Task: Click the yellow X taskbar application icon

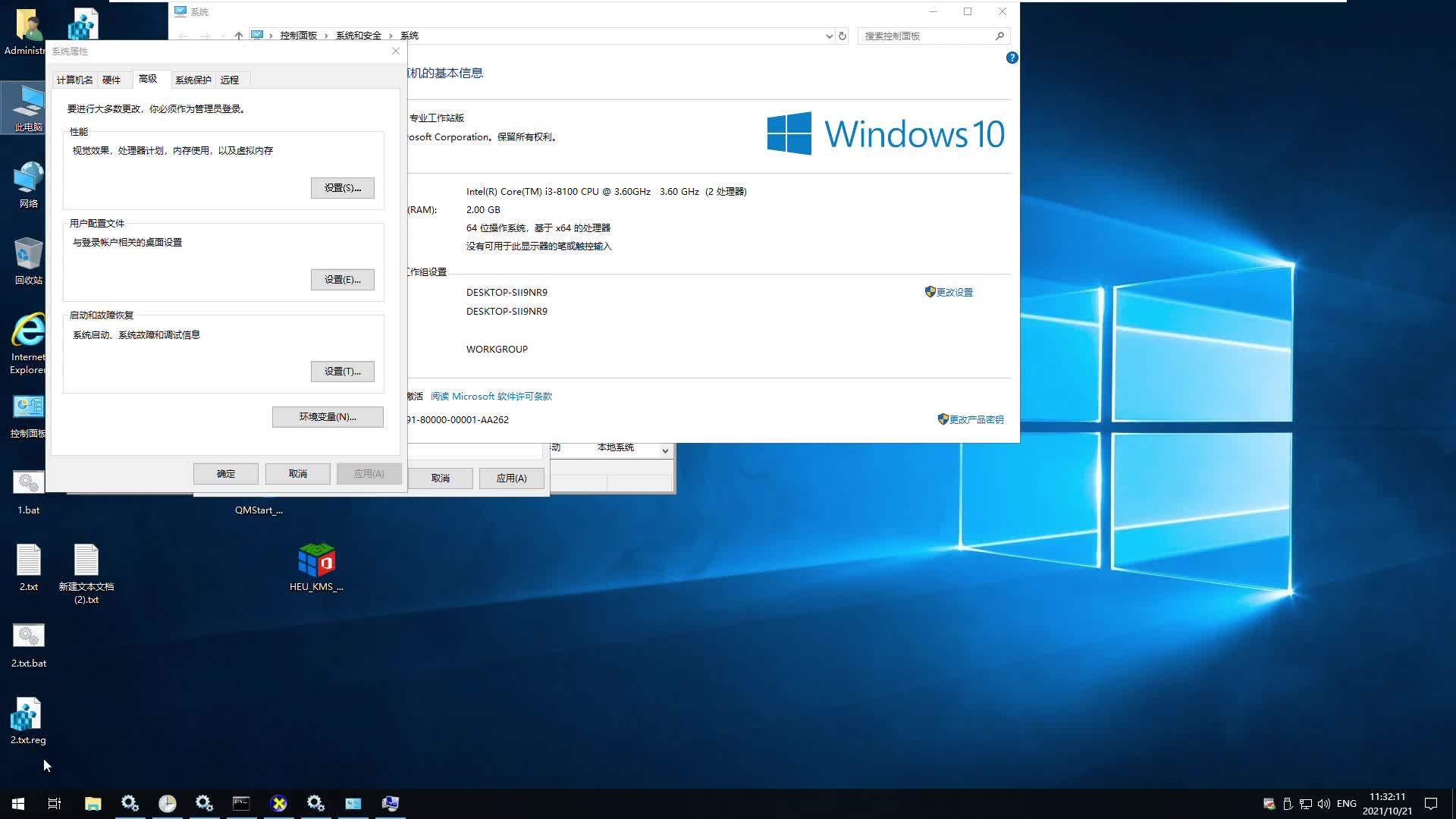Action: [278, 803]
